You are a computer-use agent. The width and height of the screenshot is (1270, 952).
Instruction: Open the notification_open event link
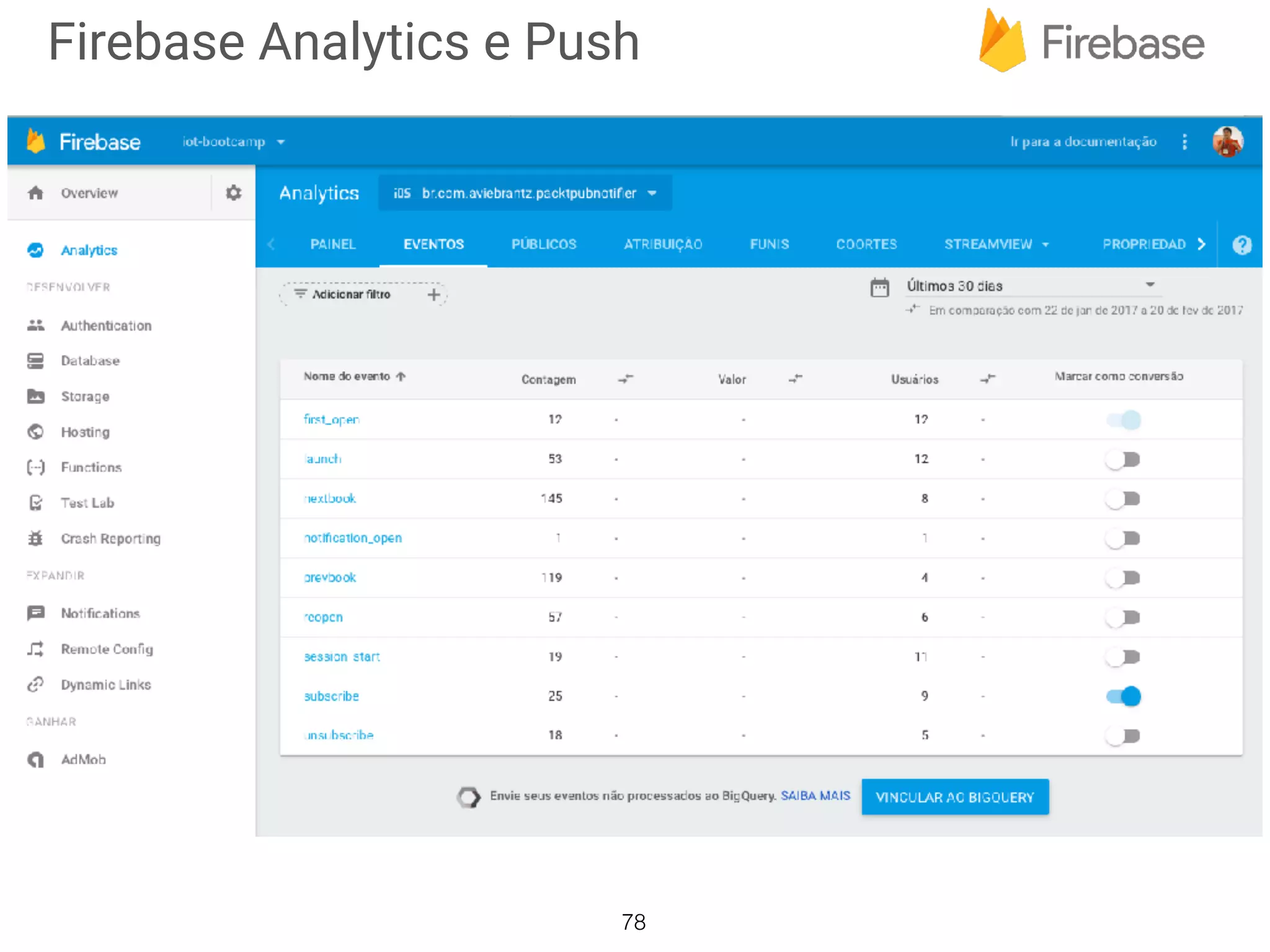pos(353,538)
